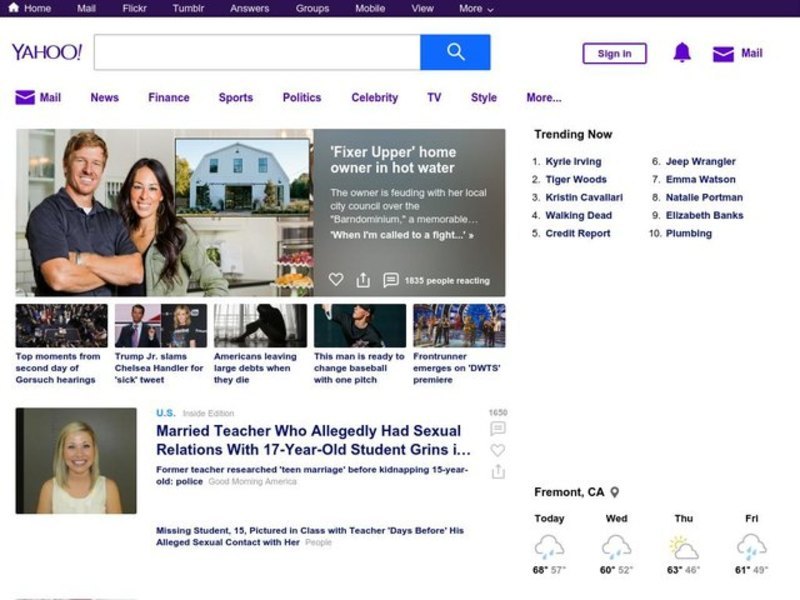This screenshot has height=600, width=800.
Task: Click the location pin next to Fremont, CA
Action: pos(615,492)
